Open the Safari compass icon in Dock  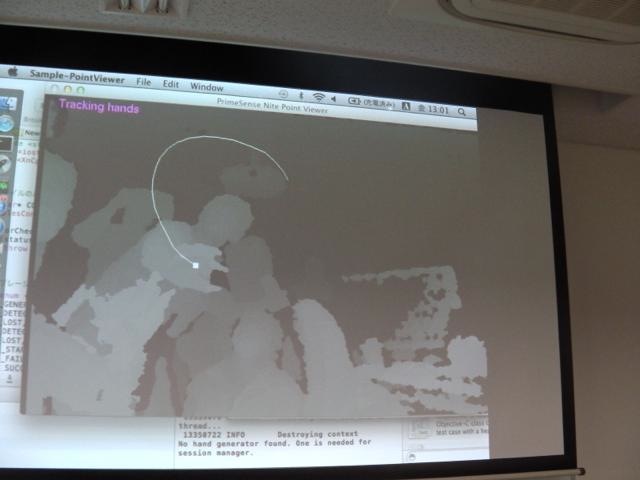pyautogui.click(x=6, y=123)
